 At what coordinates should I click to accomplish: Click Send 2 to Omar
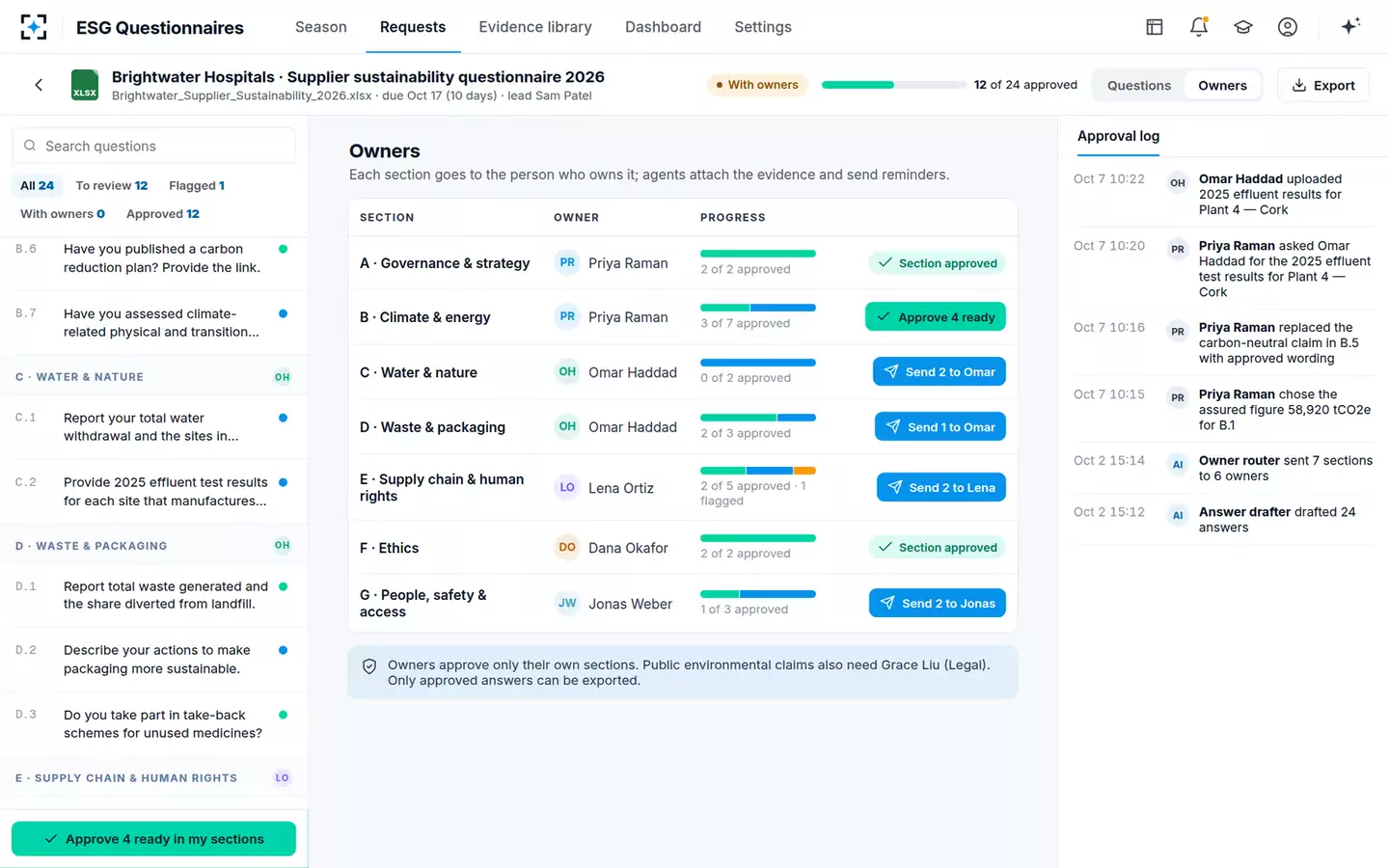coord(940,371)
